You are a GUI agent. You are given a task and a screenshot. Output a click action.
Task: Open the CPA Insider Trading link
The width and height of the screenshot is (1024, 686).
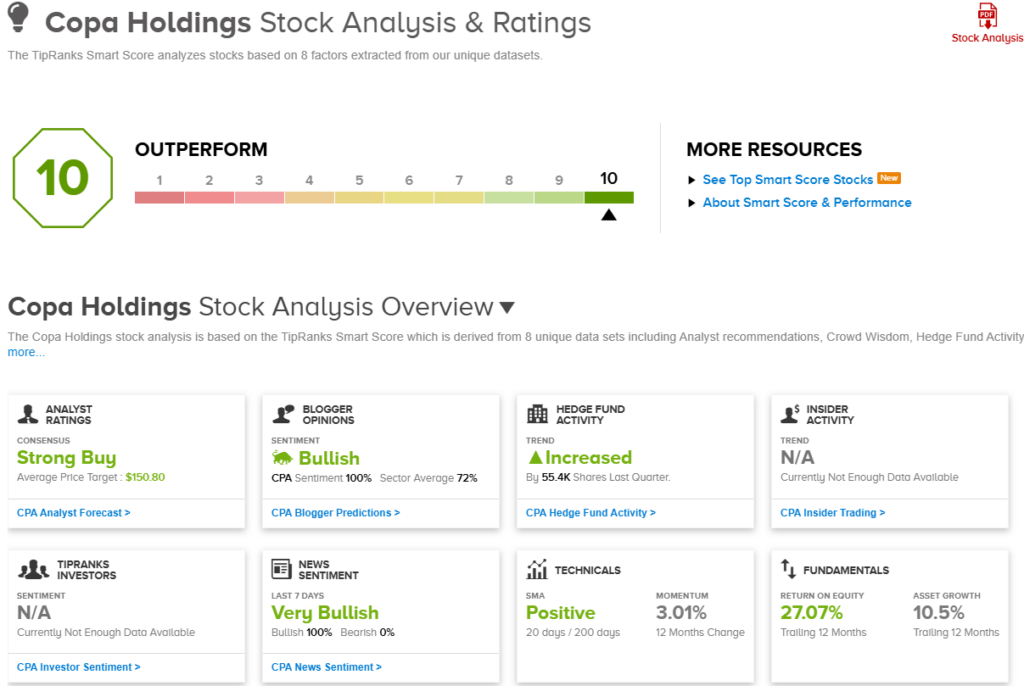[x=833, y=513]
